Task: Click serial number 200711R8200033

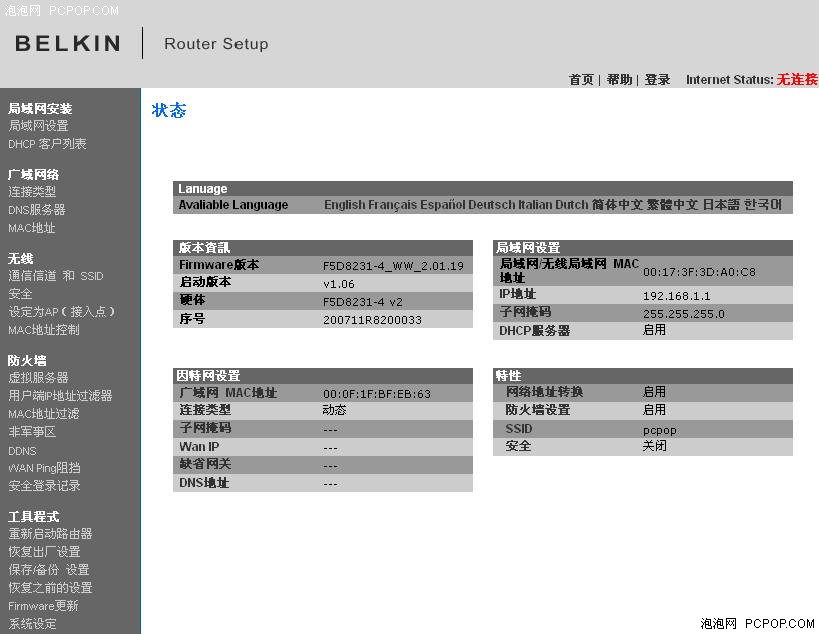Action: coord(372,320)
